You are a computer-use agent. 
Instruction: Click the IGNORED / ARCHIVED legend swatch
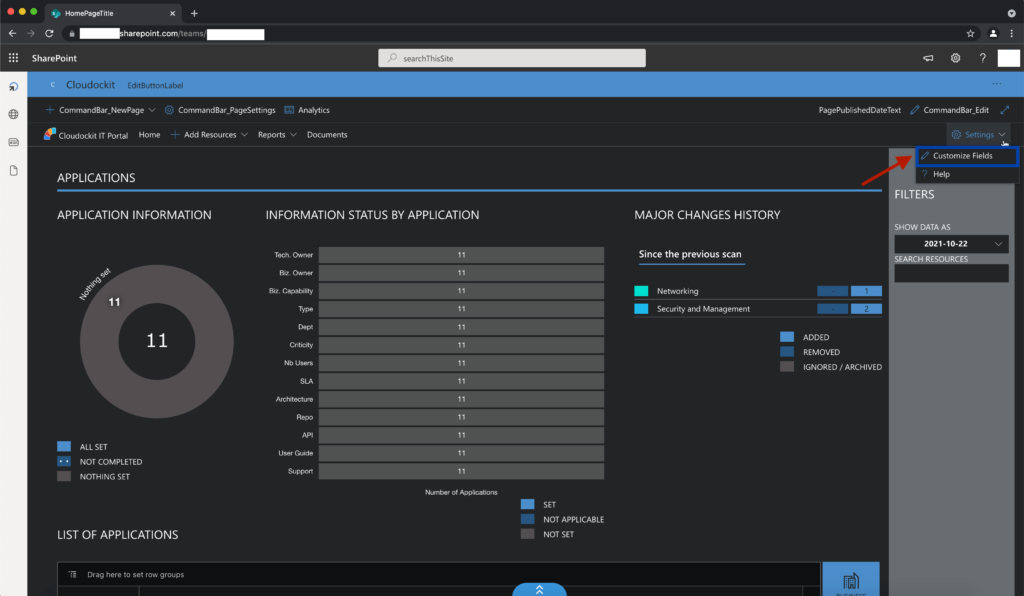click(x=787, y=367)
